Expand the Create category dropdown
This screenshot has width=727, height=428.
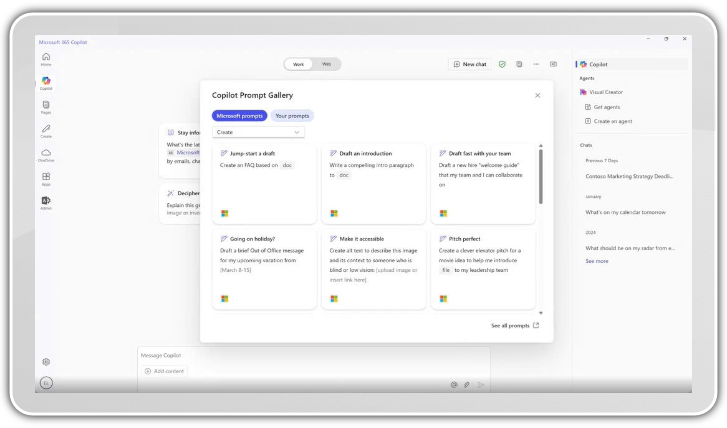(258, 132)
